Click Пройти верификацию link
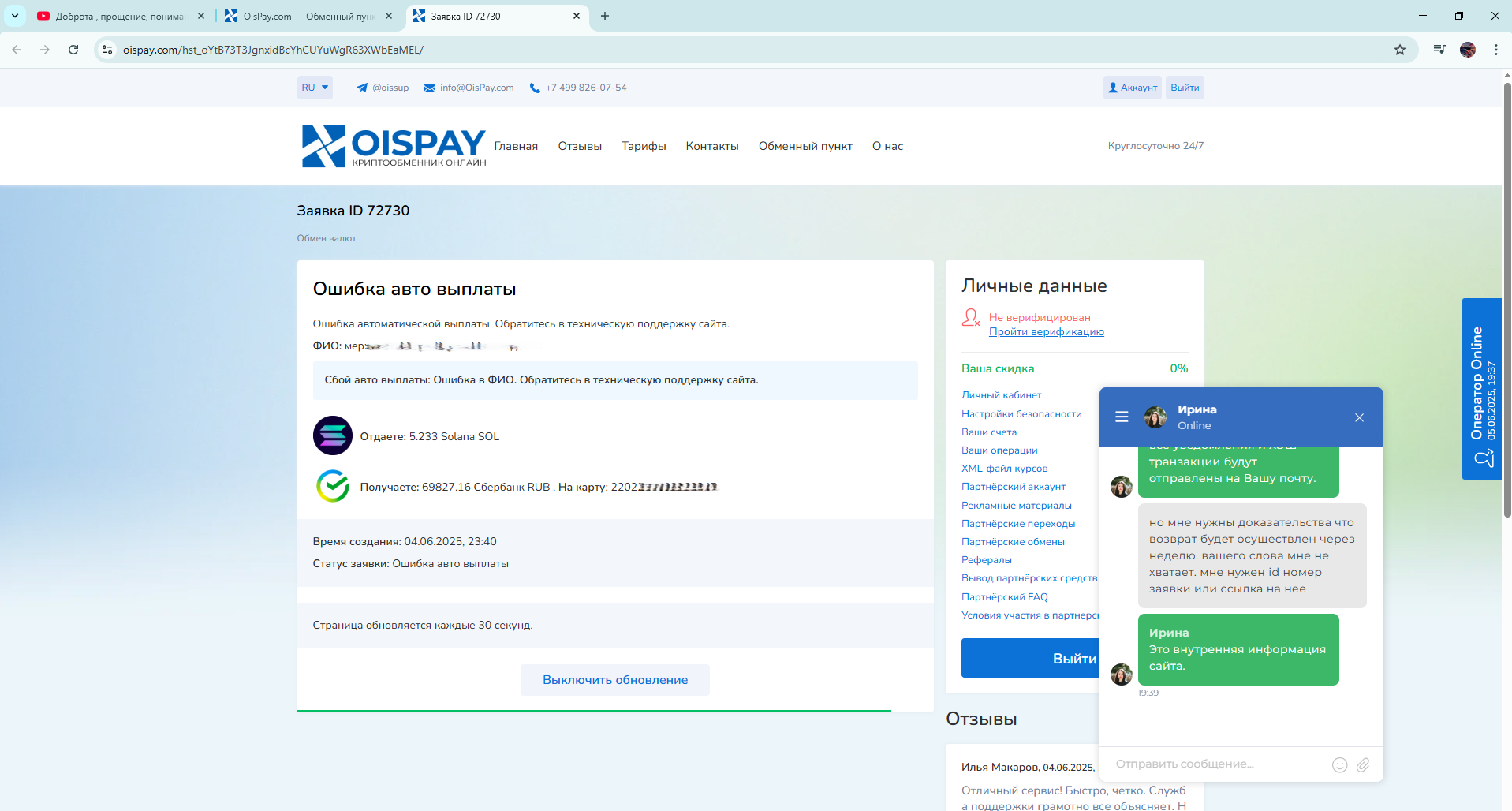 pyautogui.click(x=1047, y=332)
